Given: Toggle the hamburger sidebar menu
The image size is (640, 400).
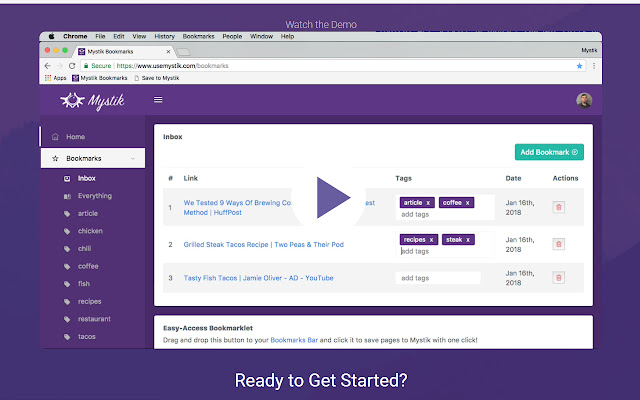Looking at the screenshot, I should (x=158, y=100).
